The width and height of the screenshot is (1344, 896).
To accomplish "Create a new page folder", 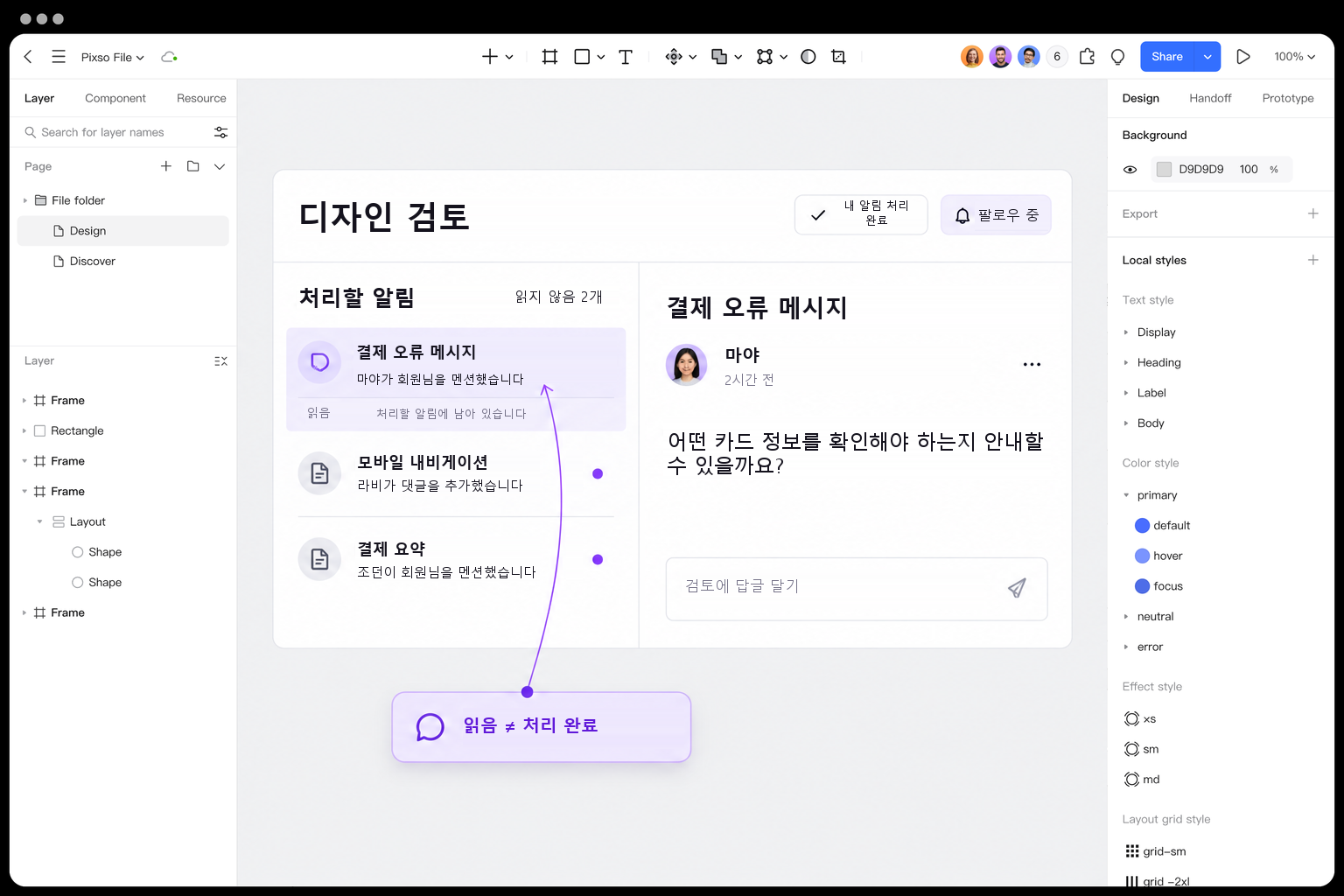I will (193, 166).
